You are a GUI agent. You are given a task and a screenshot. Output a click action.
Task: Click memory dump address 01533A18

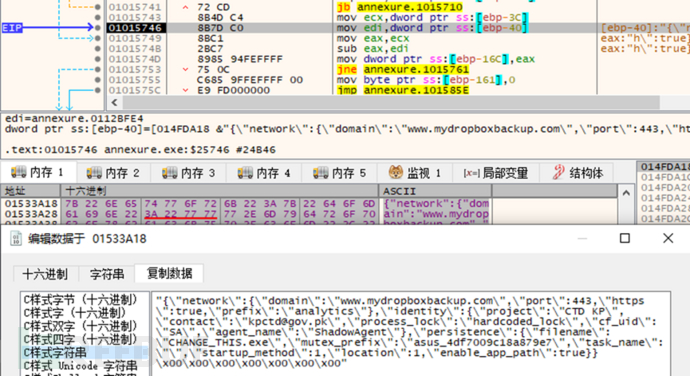(x=31, y=204)
